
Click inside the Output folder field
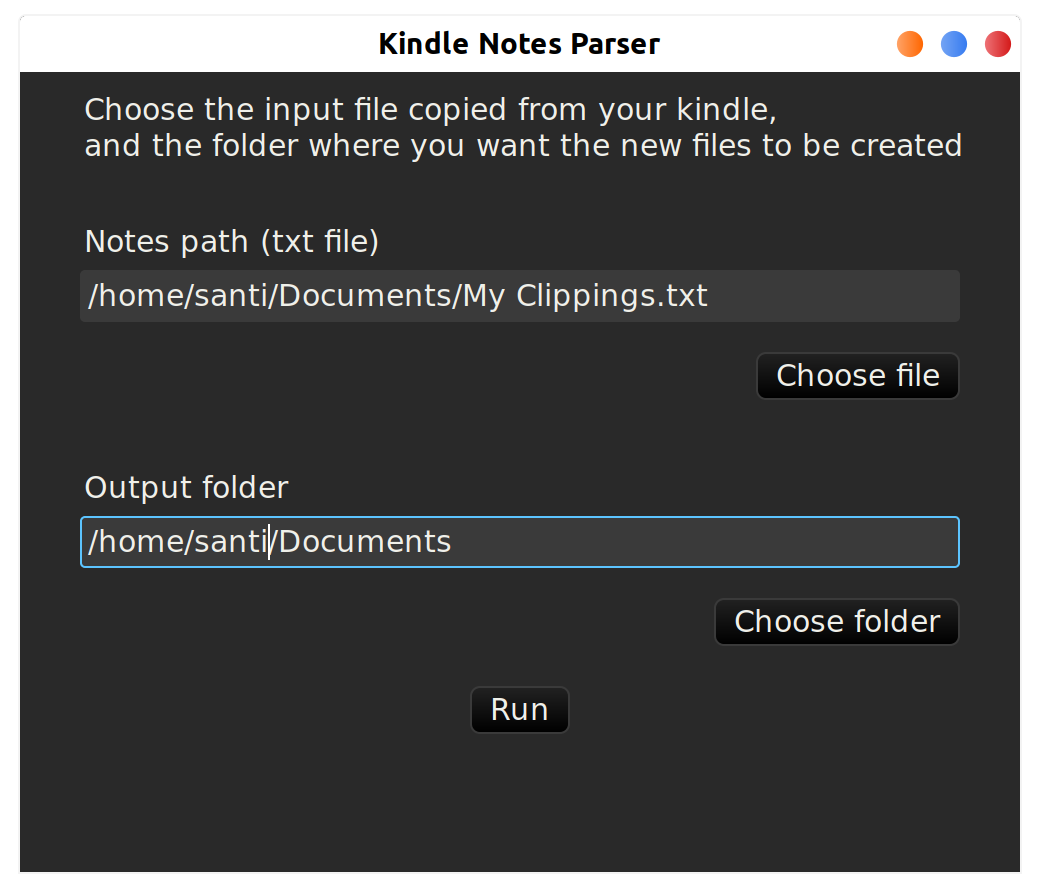click(x=520, y=541)
